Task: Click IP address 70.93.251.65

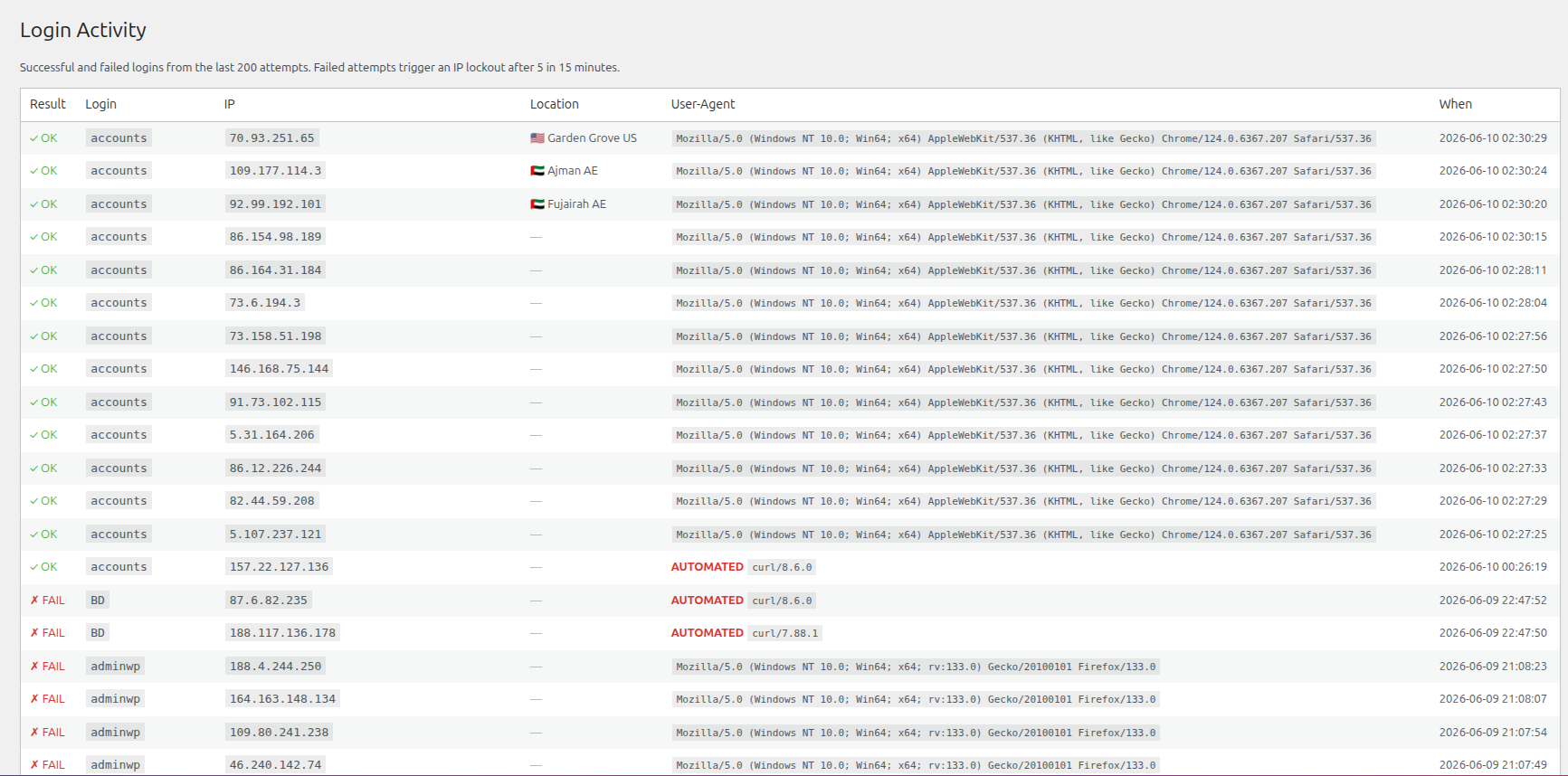Action: pyautogui.click(x=272, y=138)
